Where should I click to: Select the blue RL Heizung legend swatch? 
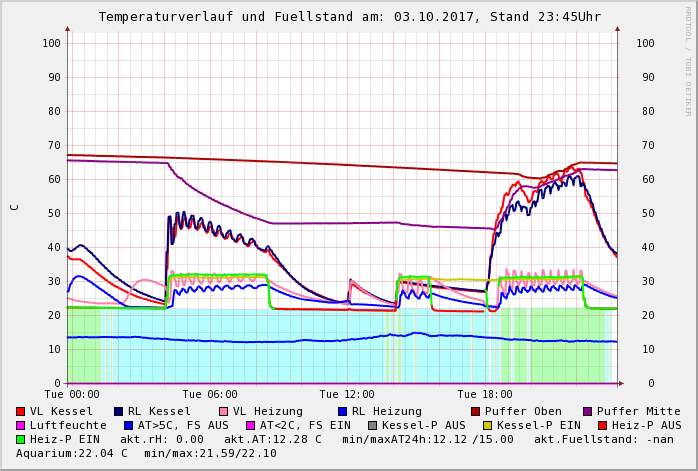coord(341,412)
